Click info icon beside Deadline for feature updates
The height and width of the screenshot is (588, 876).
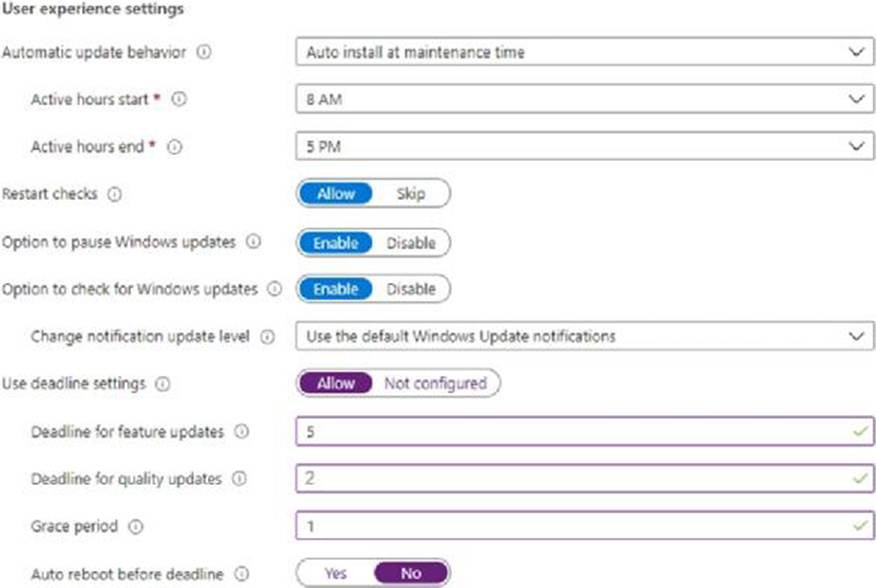241,432
